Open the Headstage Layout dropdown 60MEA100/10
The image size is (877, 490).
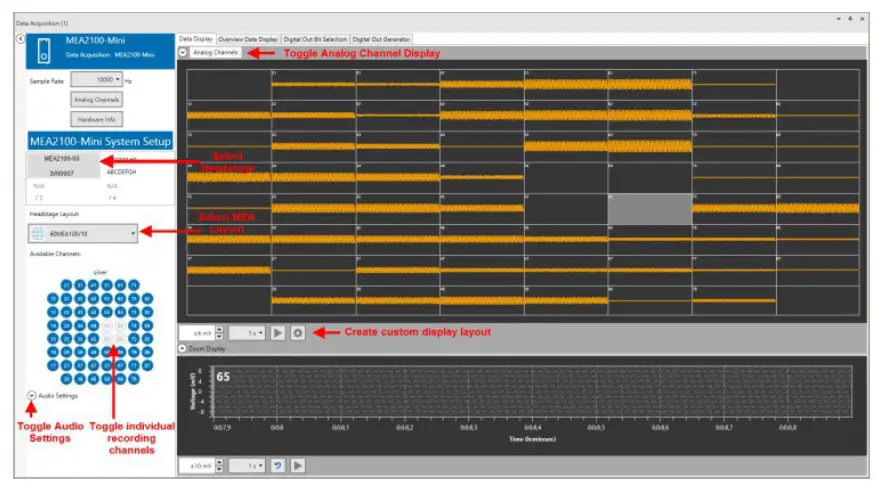pos(83,233)
